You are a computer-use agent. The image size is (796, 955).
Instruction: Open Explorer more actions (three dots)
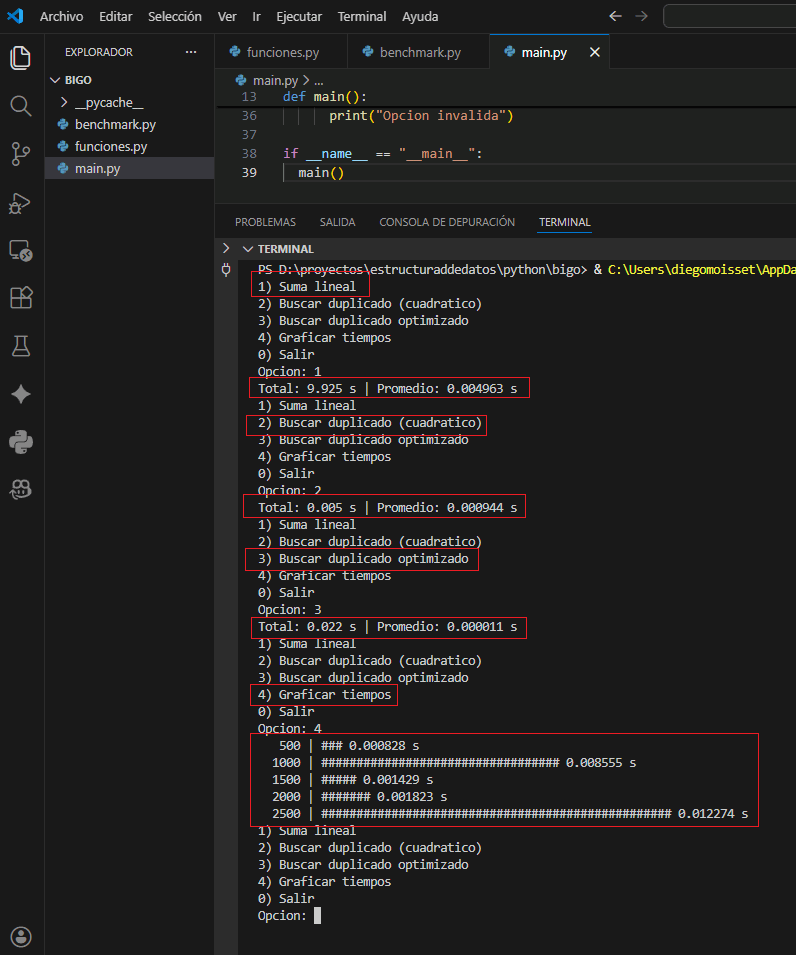point(191,52)
